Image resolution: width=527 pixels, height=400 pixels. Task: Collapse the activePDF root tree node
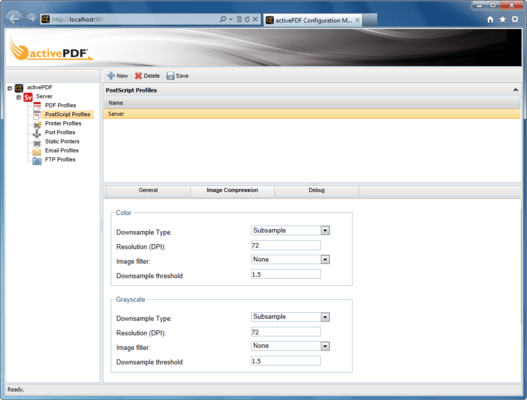pos(10,88)
